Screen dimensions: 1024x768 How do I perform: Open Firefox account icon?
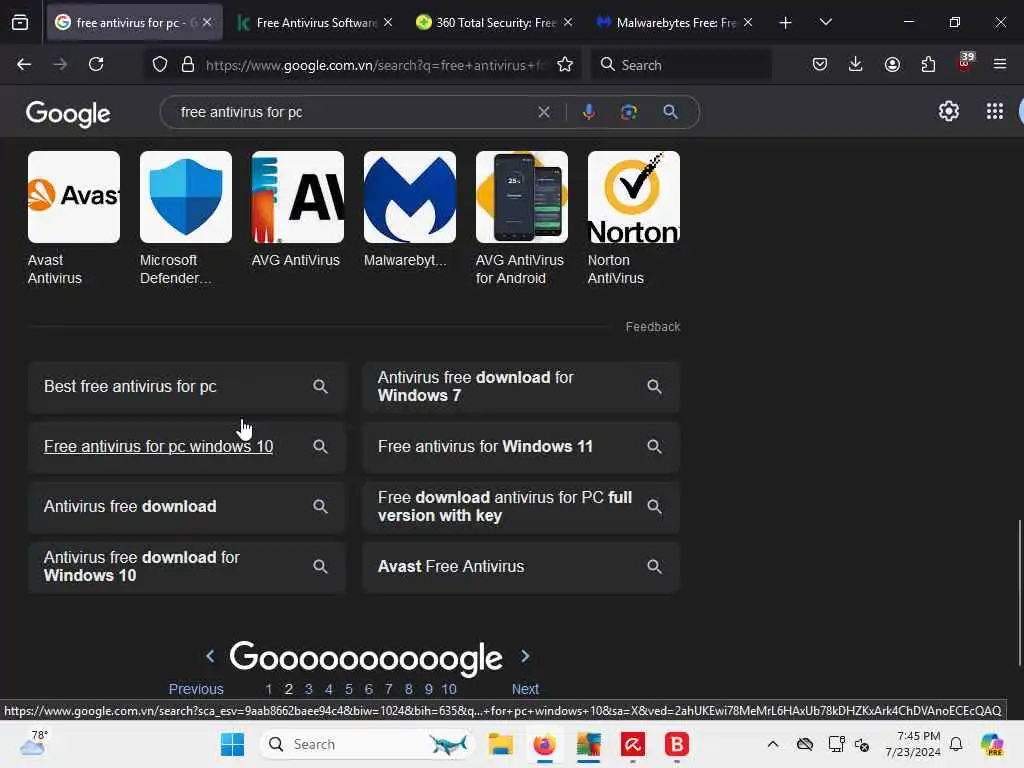coord(892,64)
